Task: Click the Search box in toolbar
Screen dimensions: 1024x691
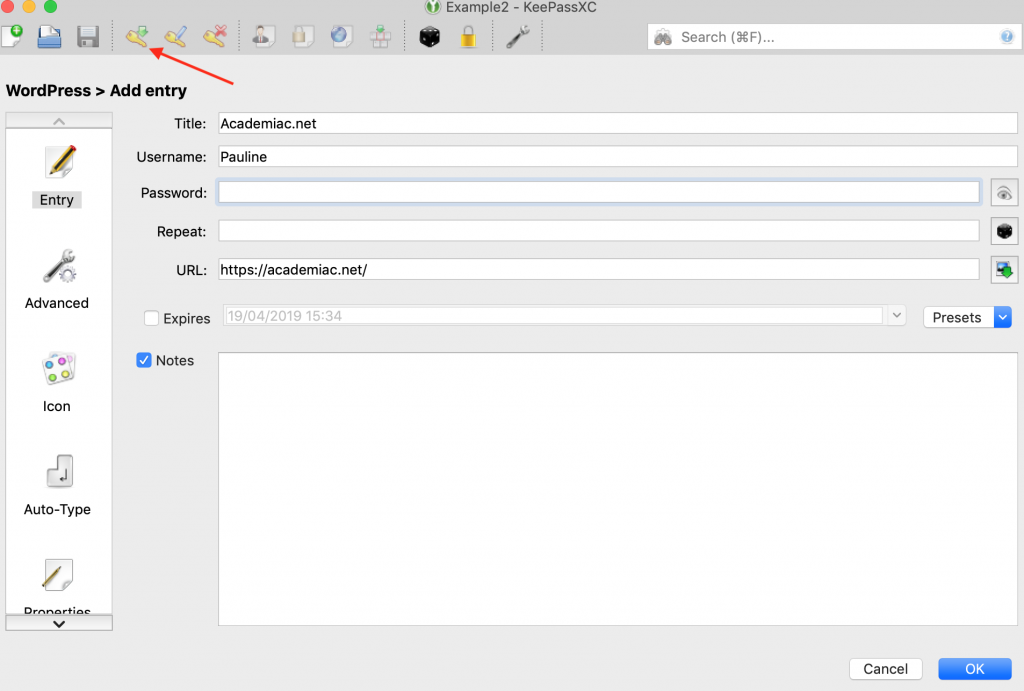Action: pos(834,37)
